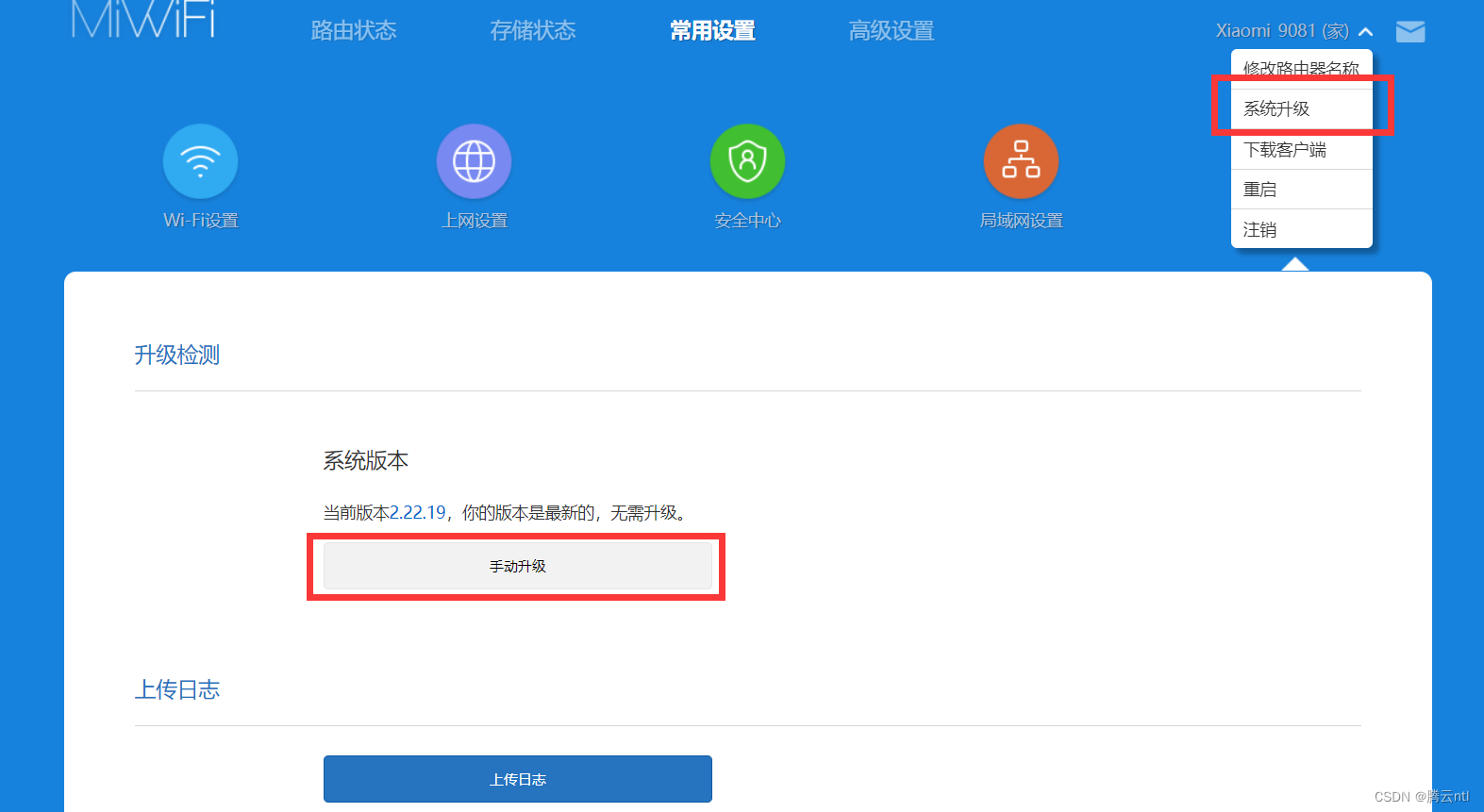
Task: Select 注销 to log out
Action: click(x=1301, y=229)
